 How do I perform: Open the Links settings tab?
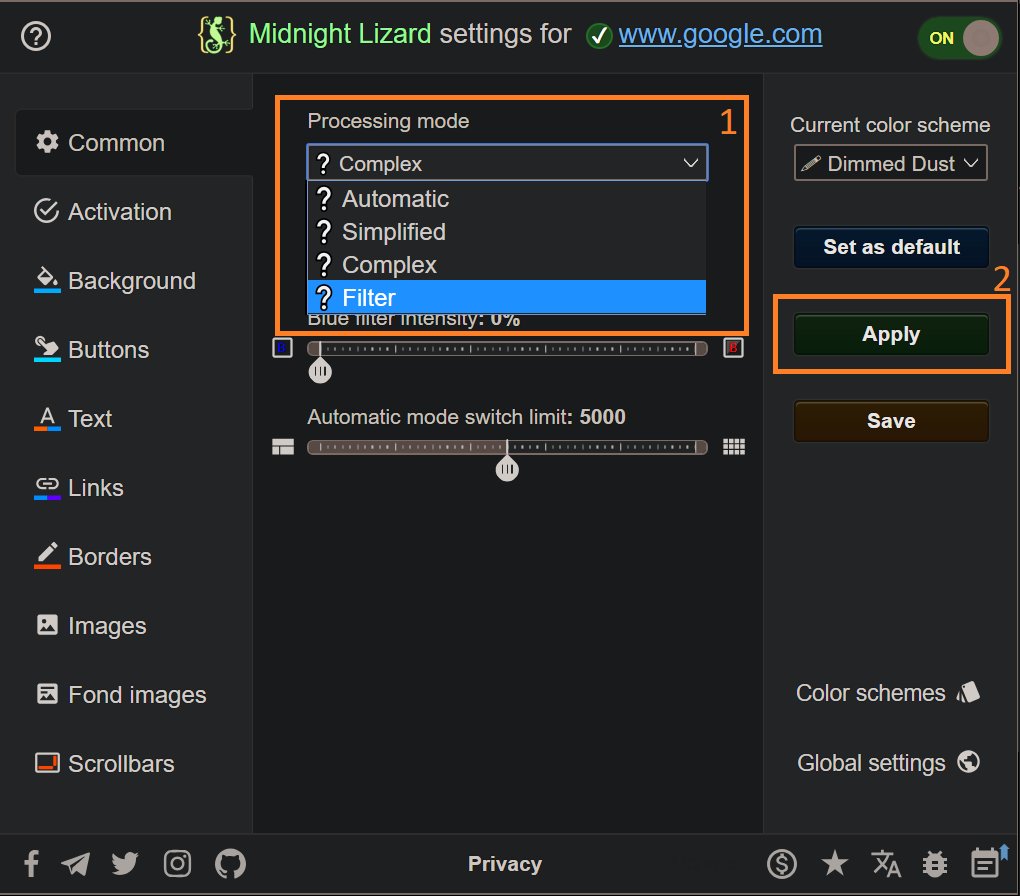tap(78, 487)
